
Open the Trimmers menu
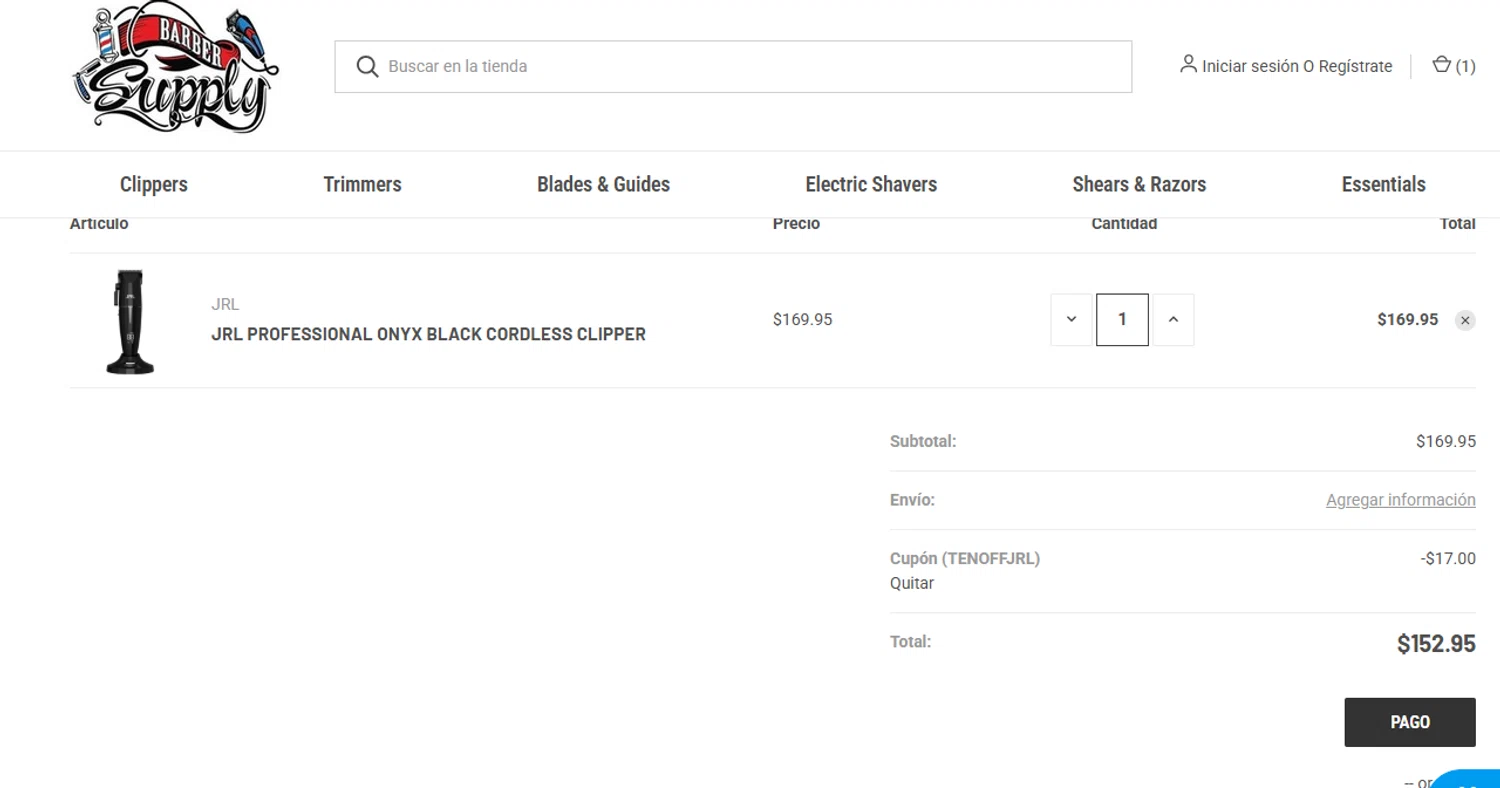(x=362, y=184)
